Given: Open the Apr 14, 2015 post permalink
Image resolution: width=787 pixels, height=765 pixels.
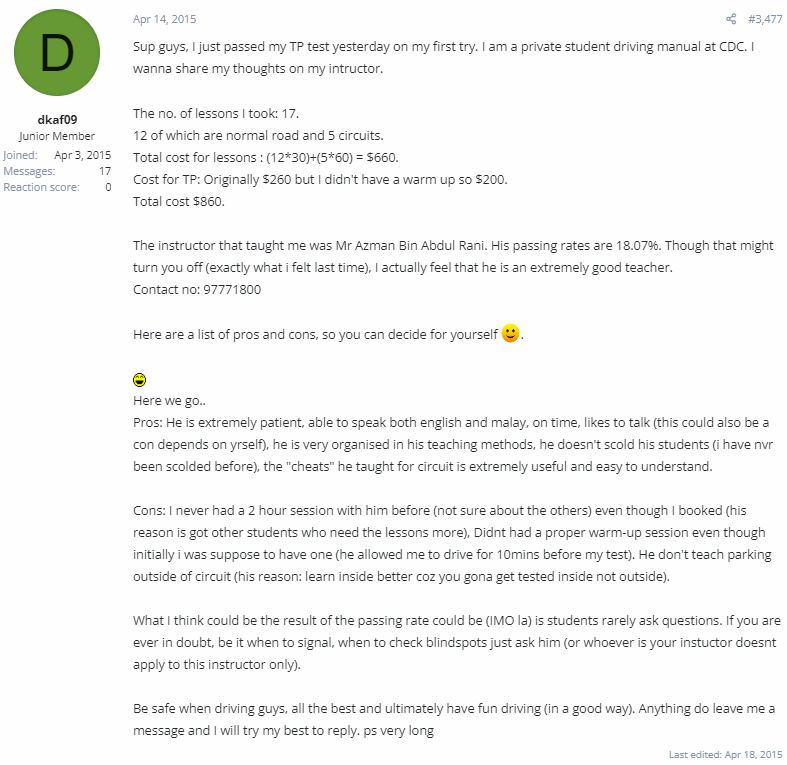Looking at the screenshot, I should coord(165,19).
